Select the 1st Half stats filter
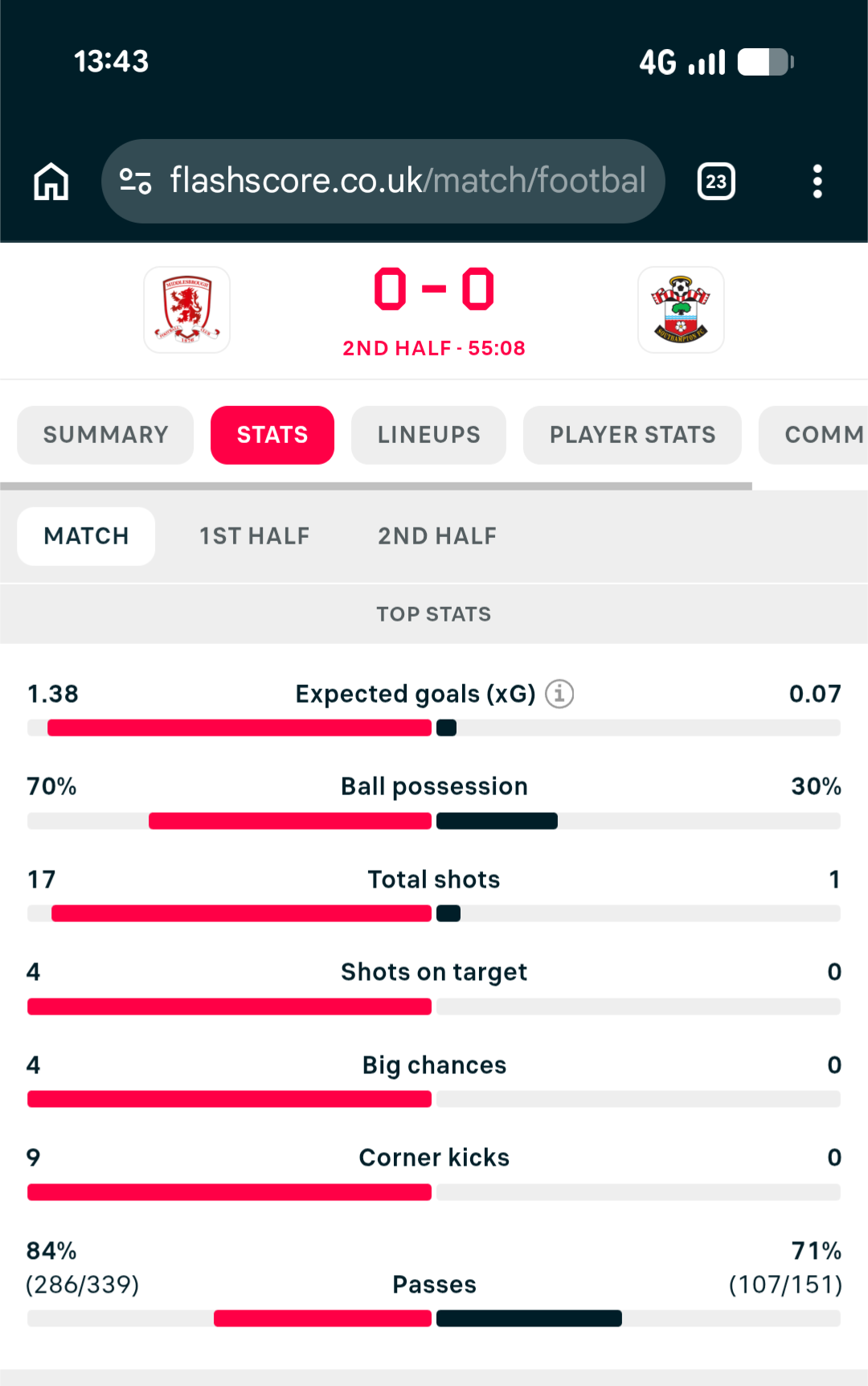 click(255, 536)
